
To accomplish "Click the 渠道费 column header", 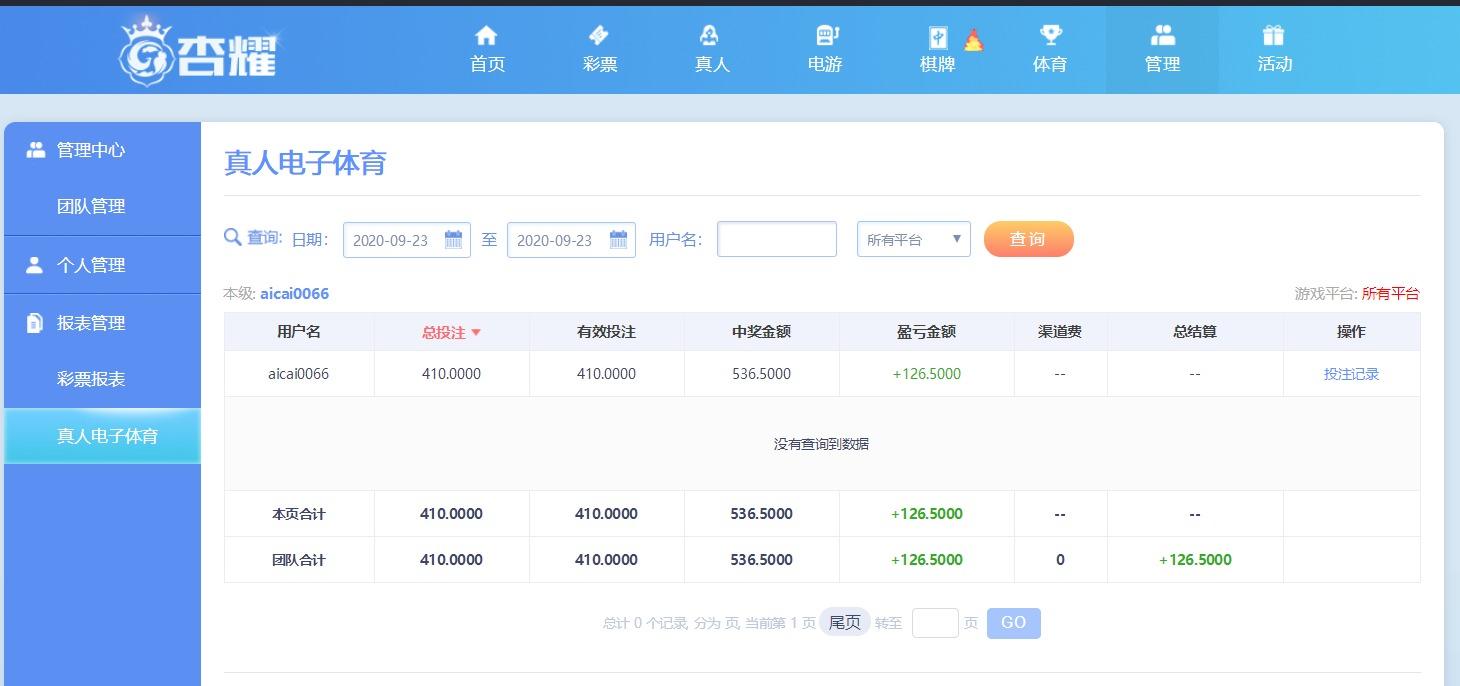I will [x=1060, y=332].
